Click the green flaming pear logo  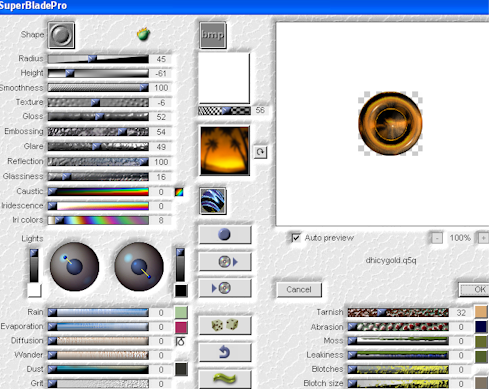click(144, 34)
